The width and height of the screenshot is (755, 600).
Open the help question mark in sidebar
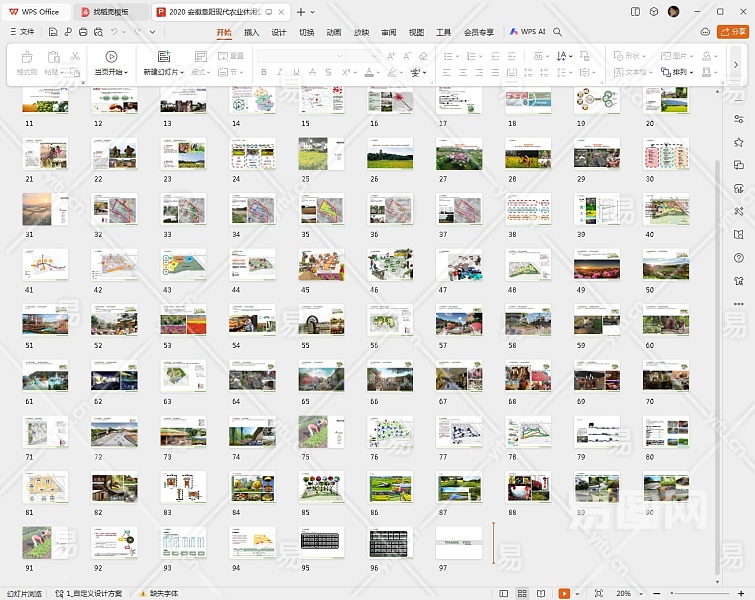(x=739, y=258)
